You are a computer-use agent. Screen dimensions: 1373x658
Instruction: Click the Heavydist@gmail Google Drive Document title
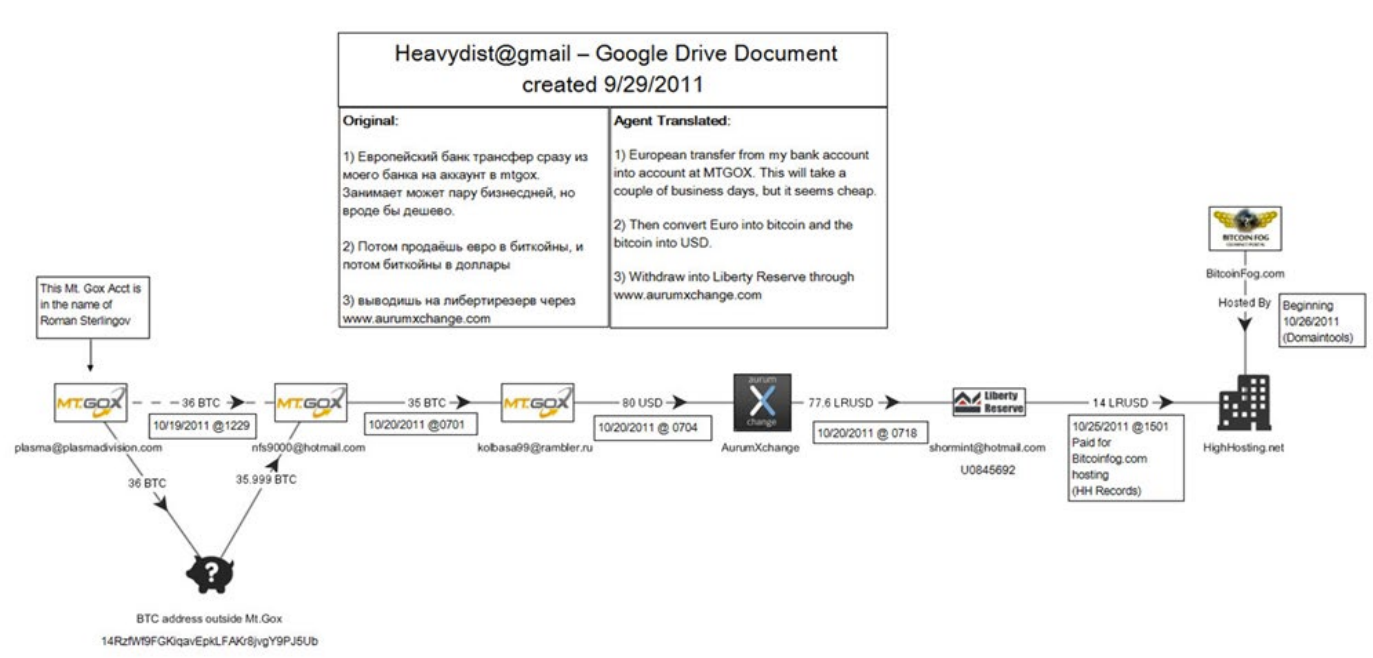[612, 68]
